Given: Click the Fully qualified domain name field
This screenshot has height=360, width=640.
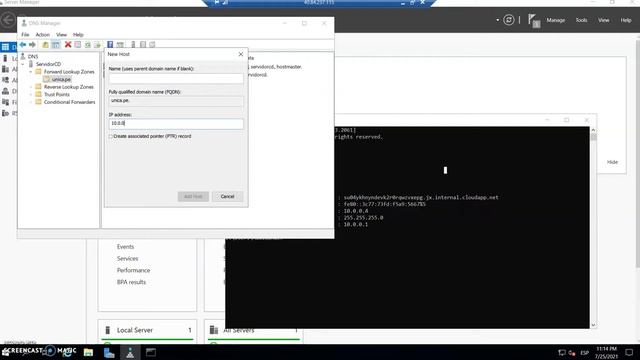Looking at the screenshot, I should coord(176,101).
